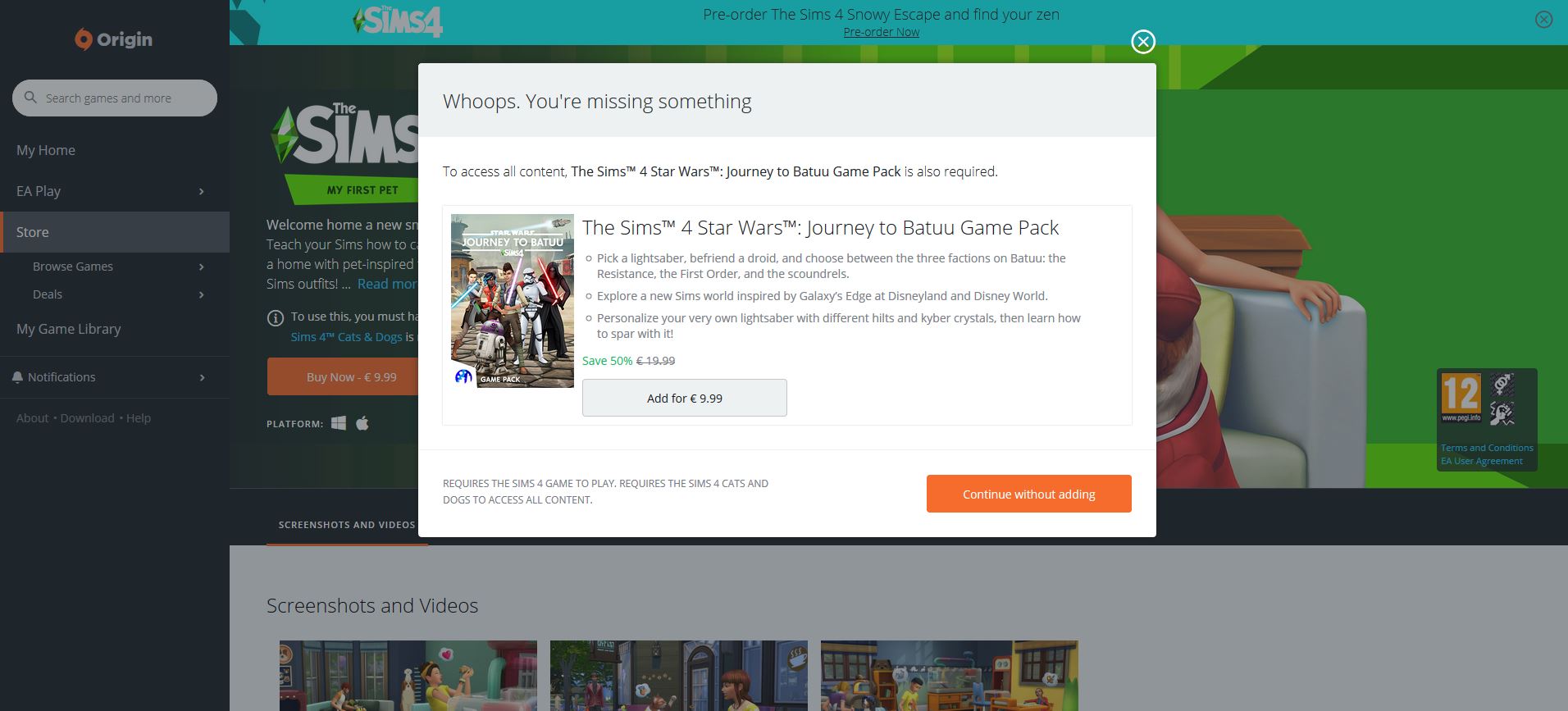Click the Windows platform icon
Image resolution: width=1568 pixels, height=711 pixels.
coord(339,423)
